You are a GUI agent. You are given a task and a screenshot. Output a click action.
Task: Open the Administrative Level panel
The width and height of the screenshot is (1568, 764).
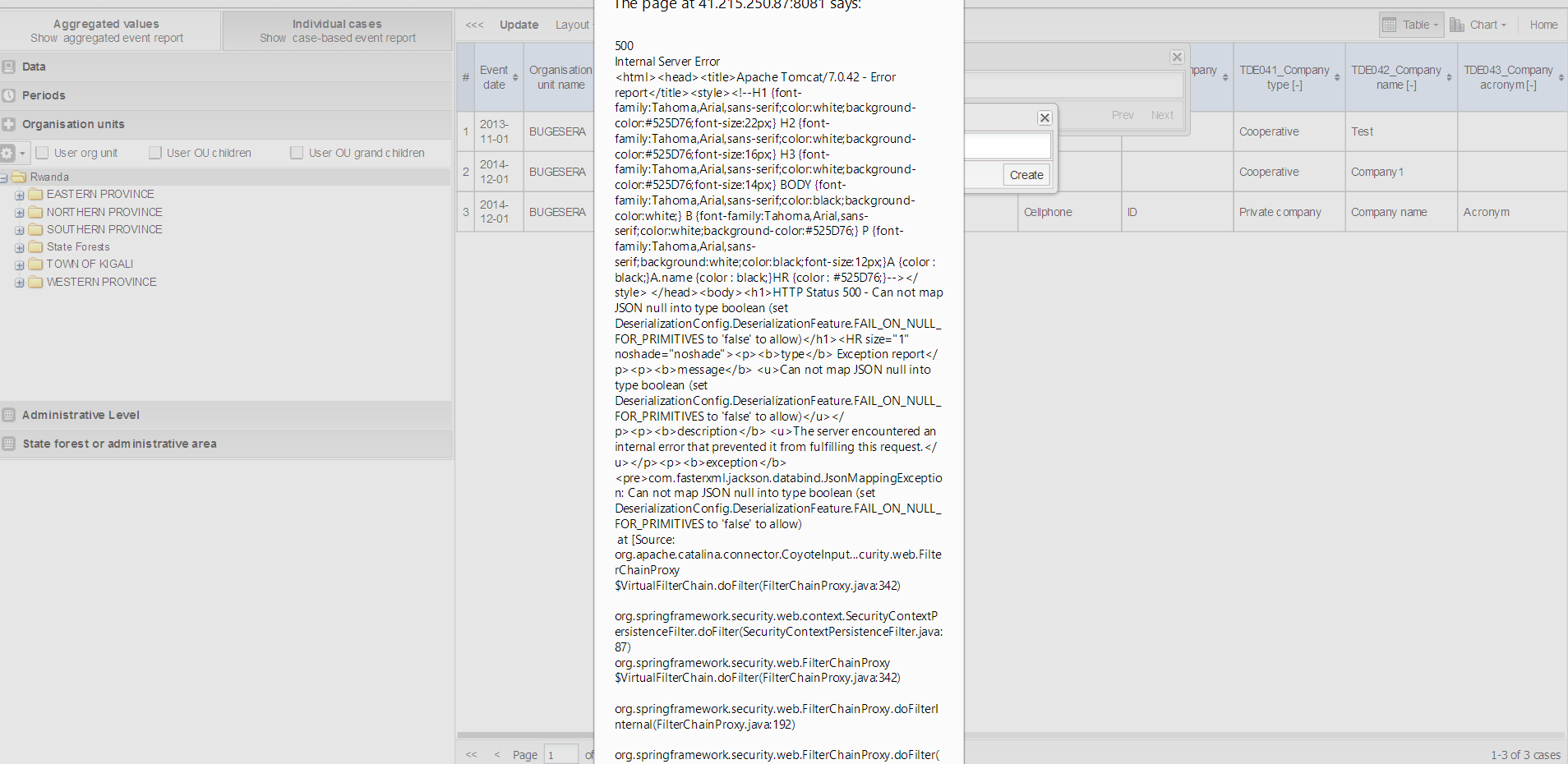point(226,415)
